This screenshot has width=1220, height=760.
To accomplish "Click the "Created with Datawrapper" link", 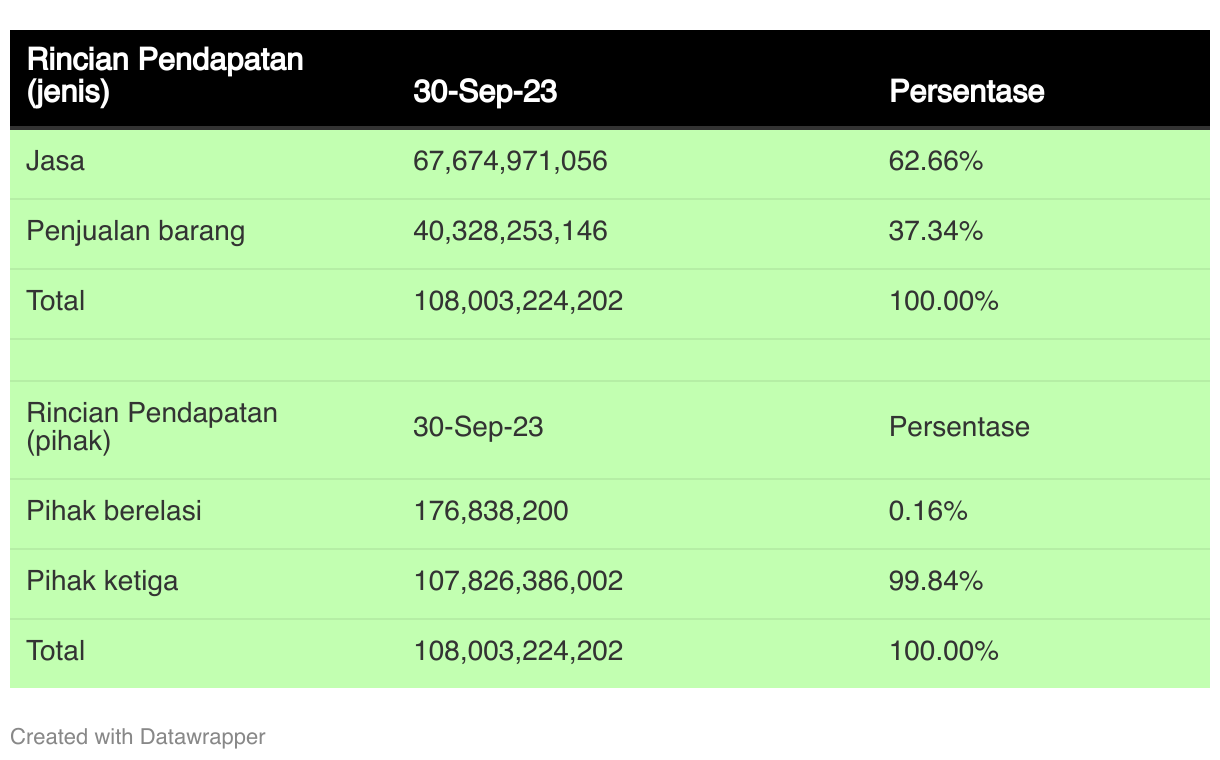I will tap(138, 737).
